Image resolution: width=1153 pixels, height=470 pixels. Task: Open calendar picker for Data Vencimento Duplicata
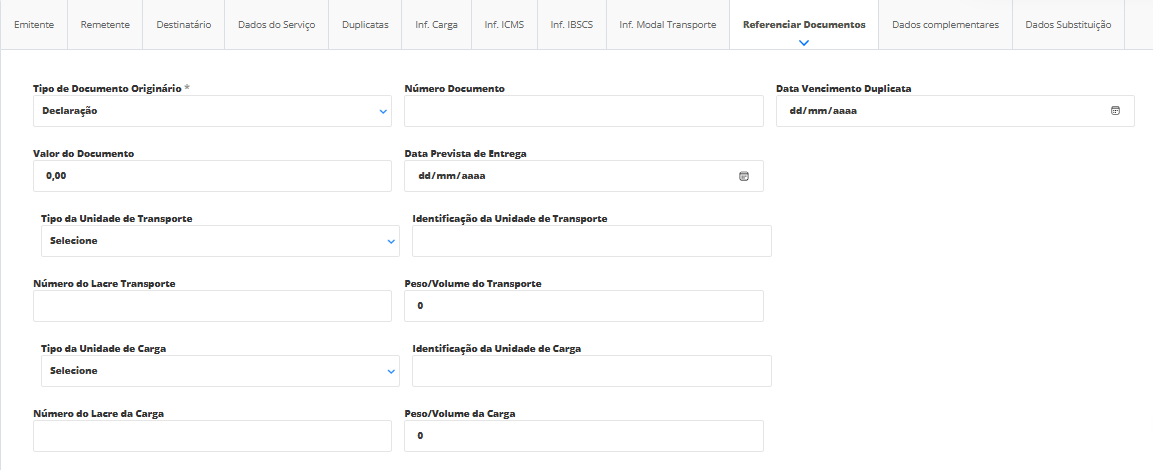click(x=1115, y=111)
